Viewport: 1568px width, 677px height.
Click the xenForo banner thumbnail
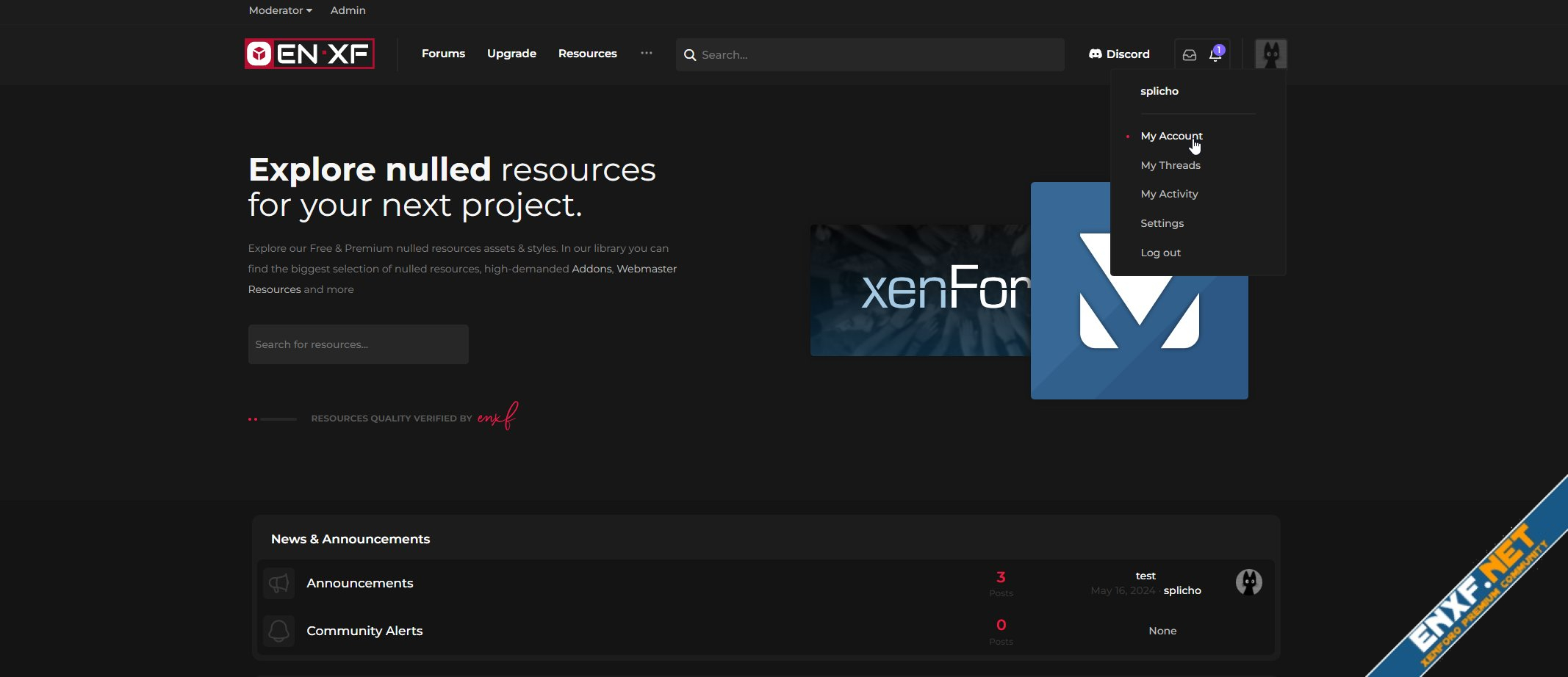pyautogui.click(x=920, y=291)
